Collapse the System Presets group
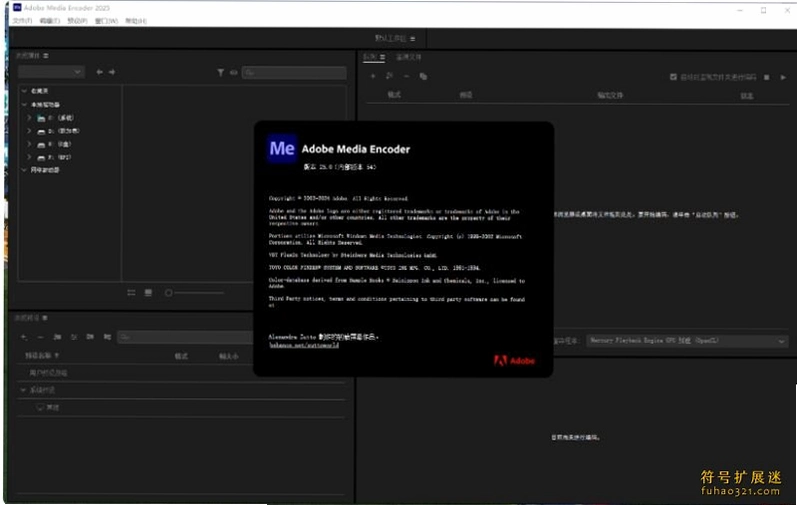Image resolution: width=797 pixels, height=505 pixels. pos(23,390)
